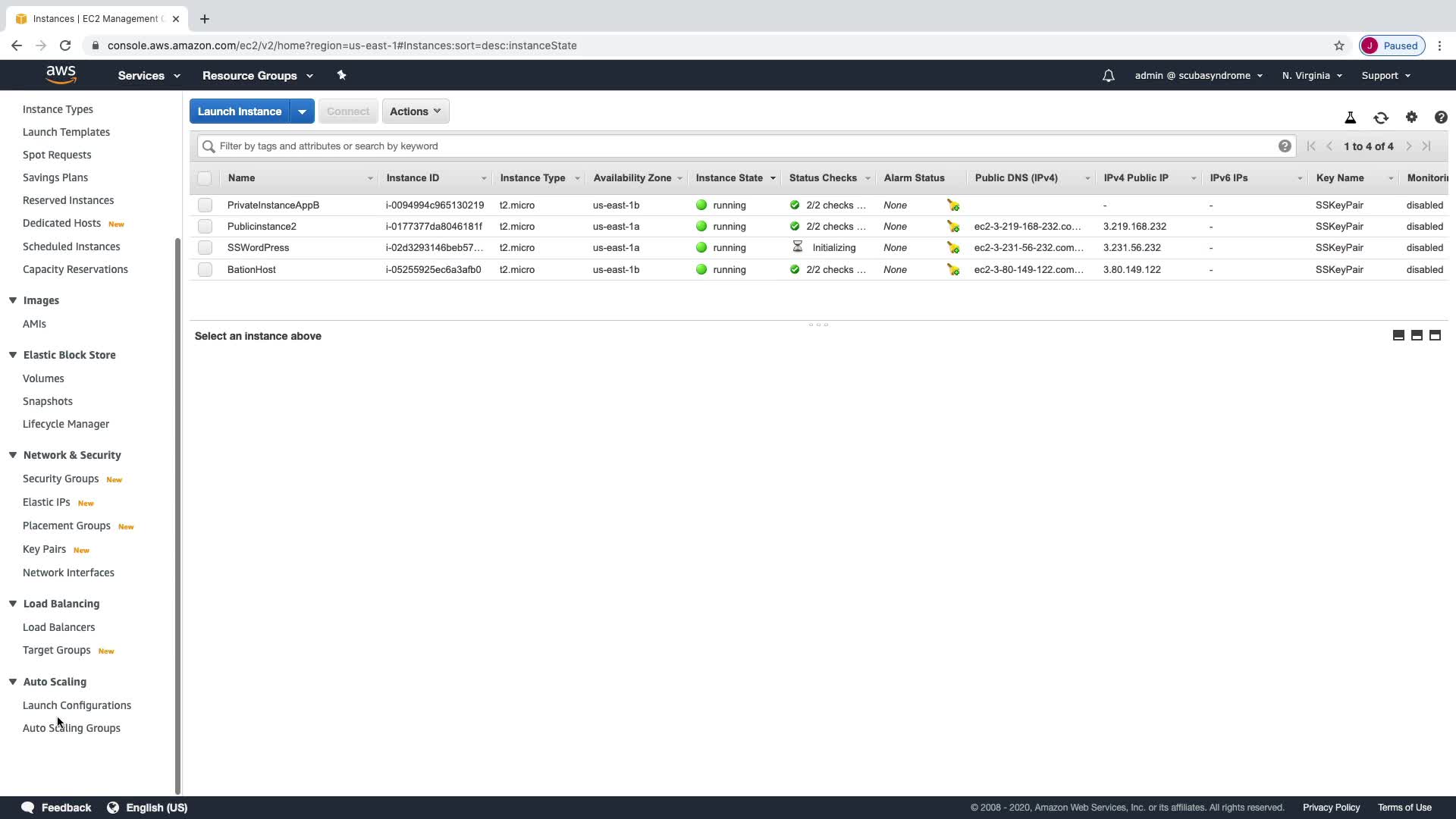The image size is (1456, 819).
Task: Collapse the Network & Security section
Action: click(13, 455)
